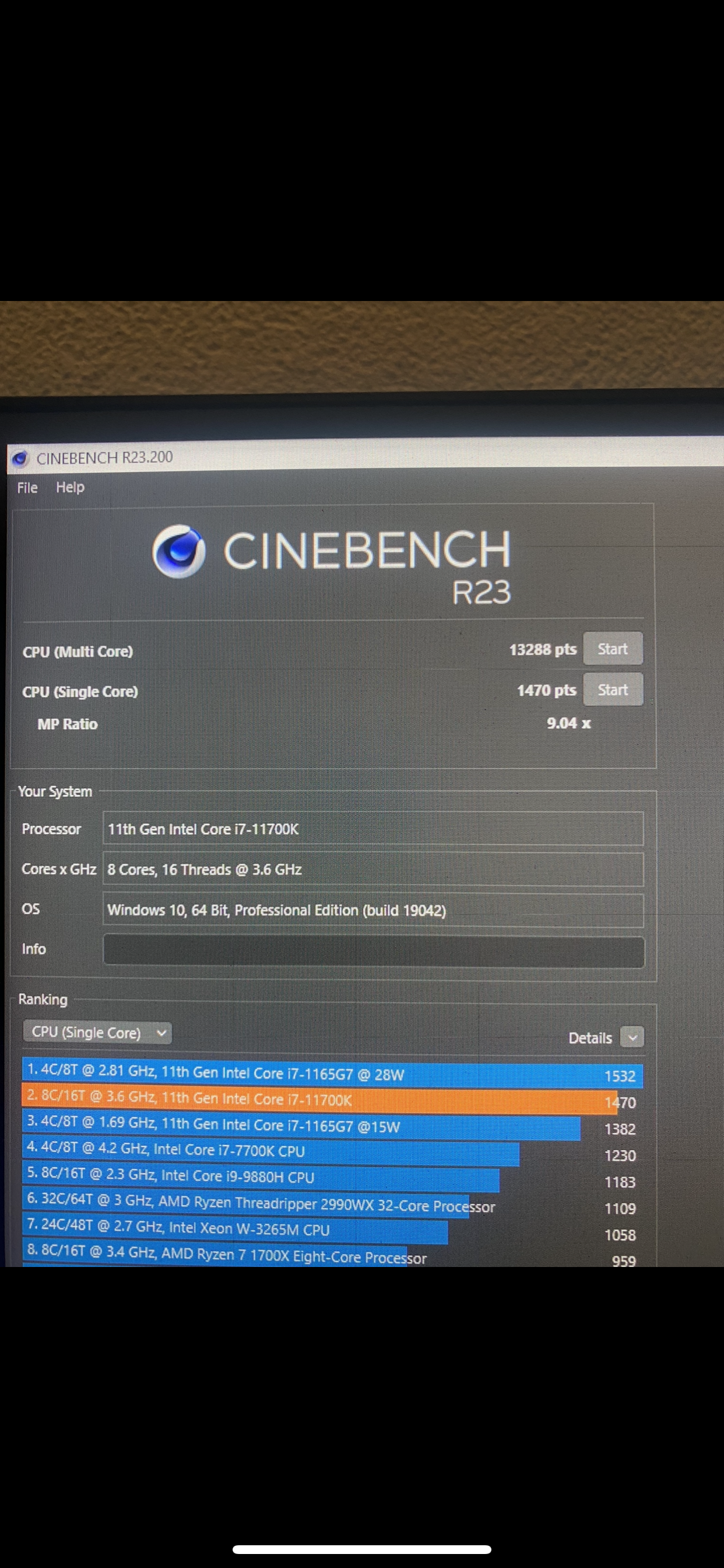Click the MP Ratio label
Screen dimensions: 724x1568
tap(68, 724)
